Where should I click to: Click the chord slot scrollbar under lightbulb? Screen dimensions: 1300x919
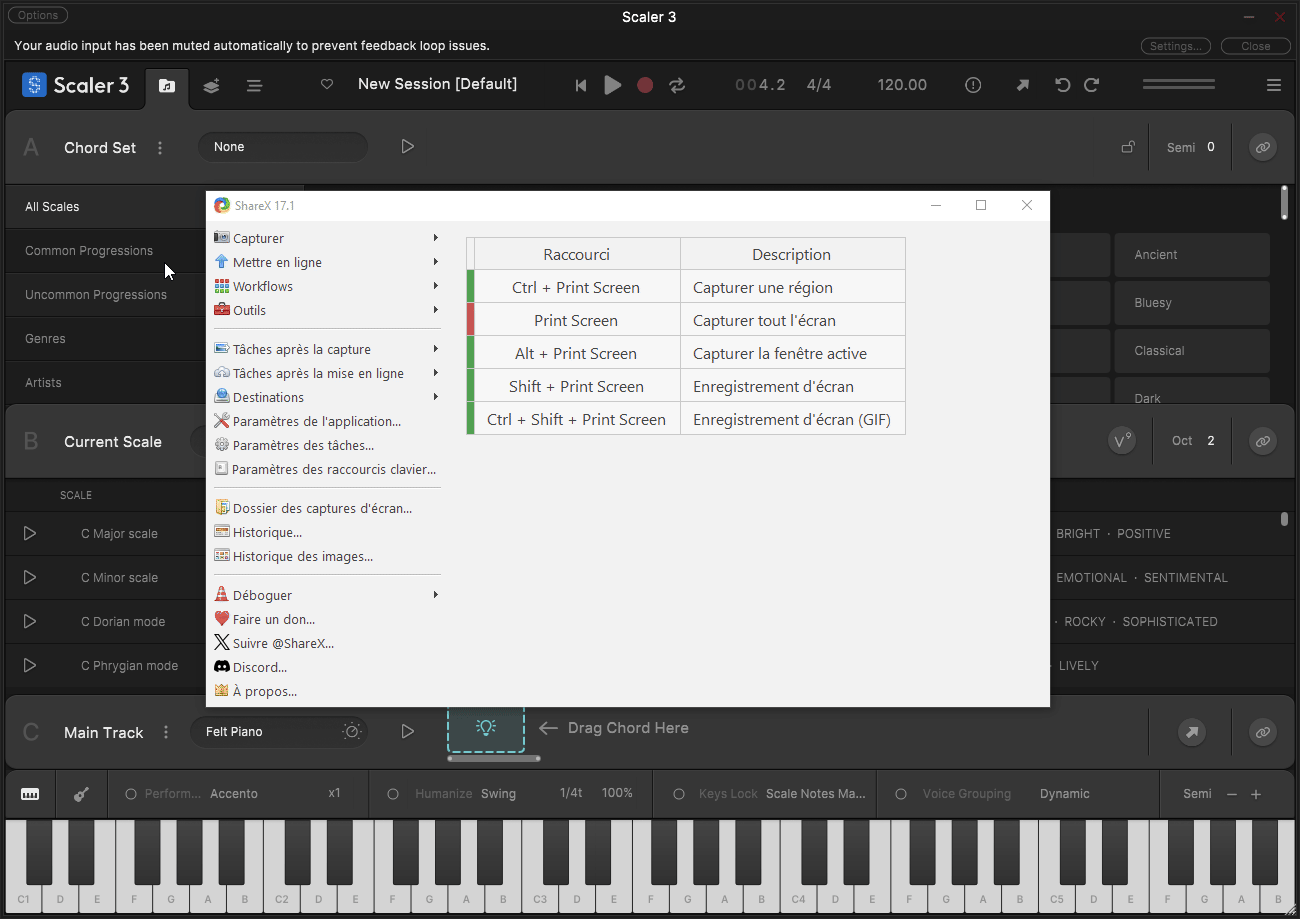494,759
